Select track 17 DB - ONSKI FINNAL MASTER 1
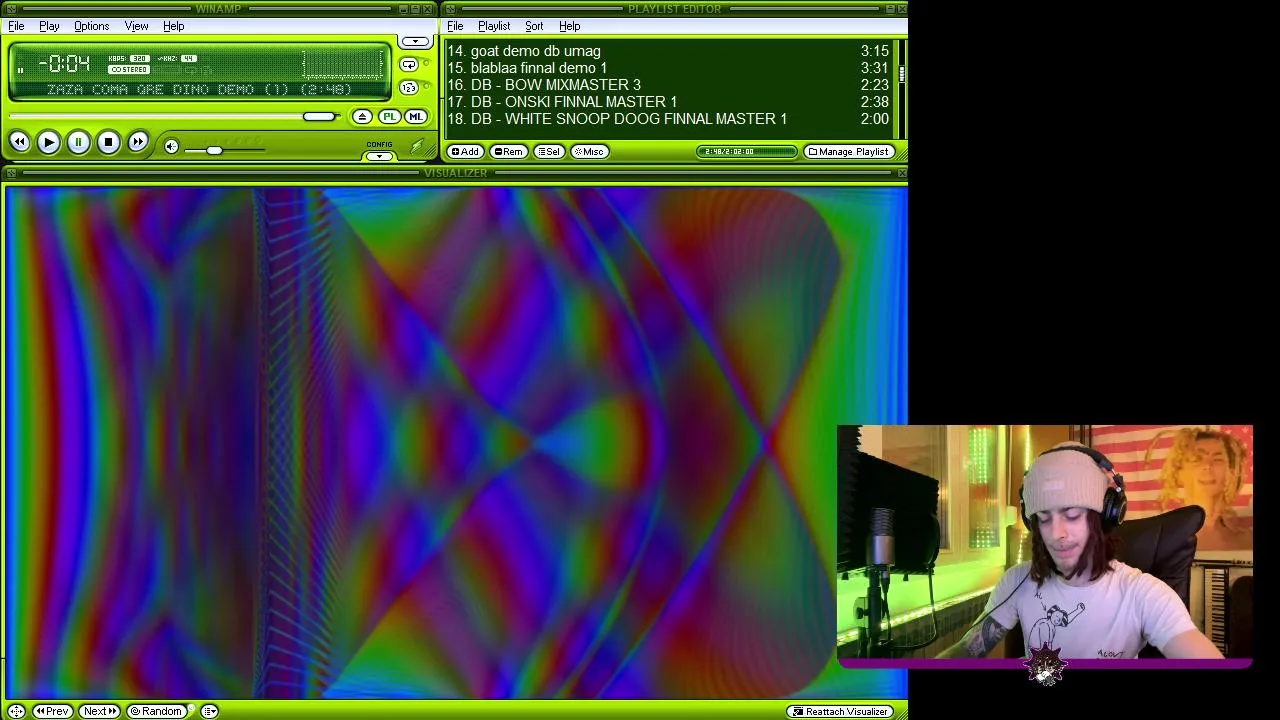The height and width of the screenshot is (720, 1280). click(668, 102)
